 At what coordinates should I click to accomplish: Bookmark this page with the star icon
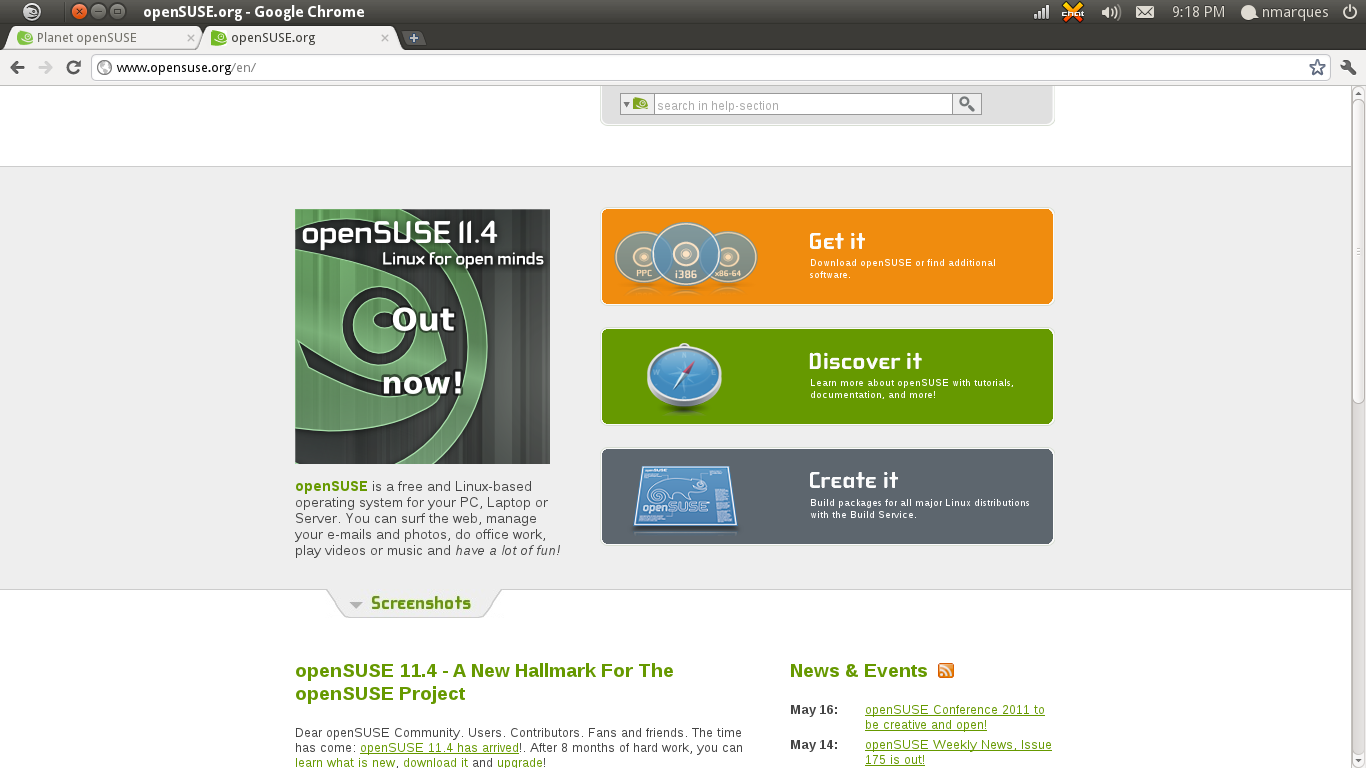click(x=1317, y=67)
